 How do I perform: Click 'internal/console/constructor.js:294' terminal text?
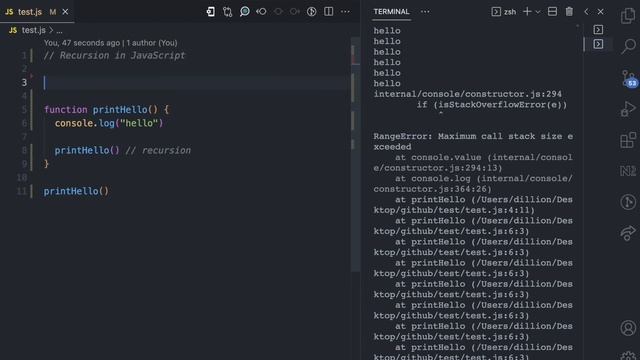click(468, 94)
